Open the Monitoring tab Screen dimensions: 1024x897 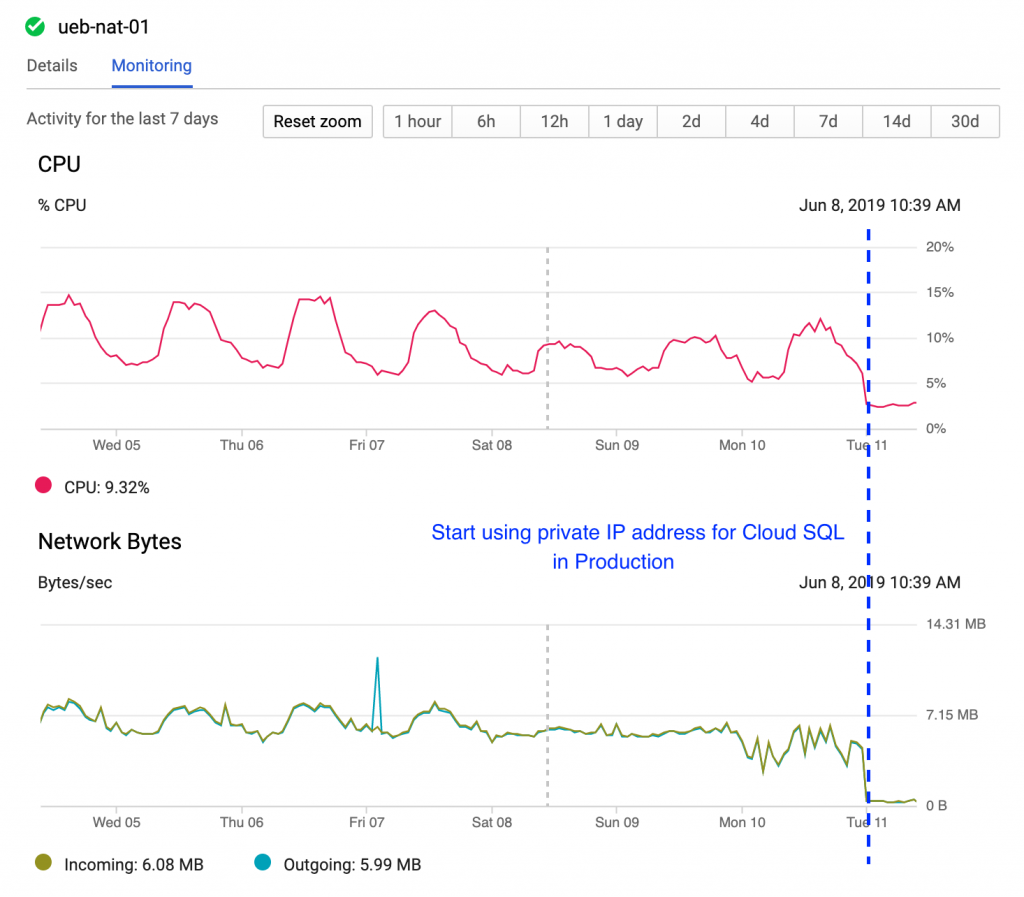pyautogui.click(x=152, y=65)
